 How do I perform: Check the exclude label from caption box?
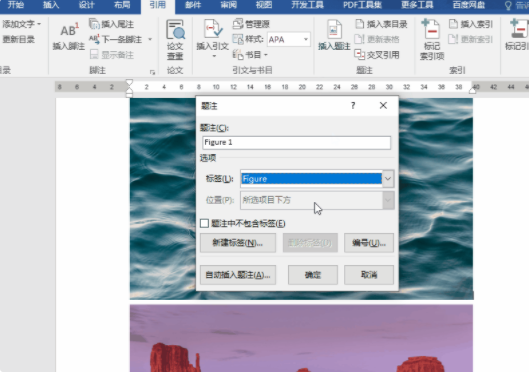click(x=204, y=223)
